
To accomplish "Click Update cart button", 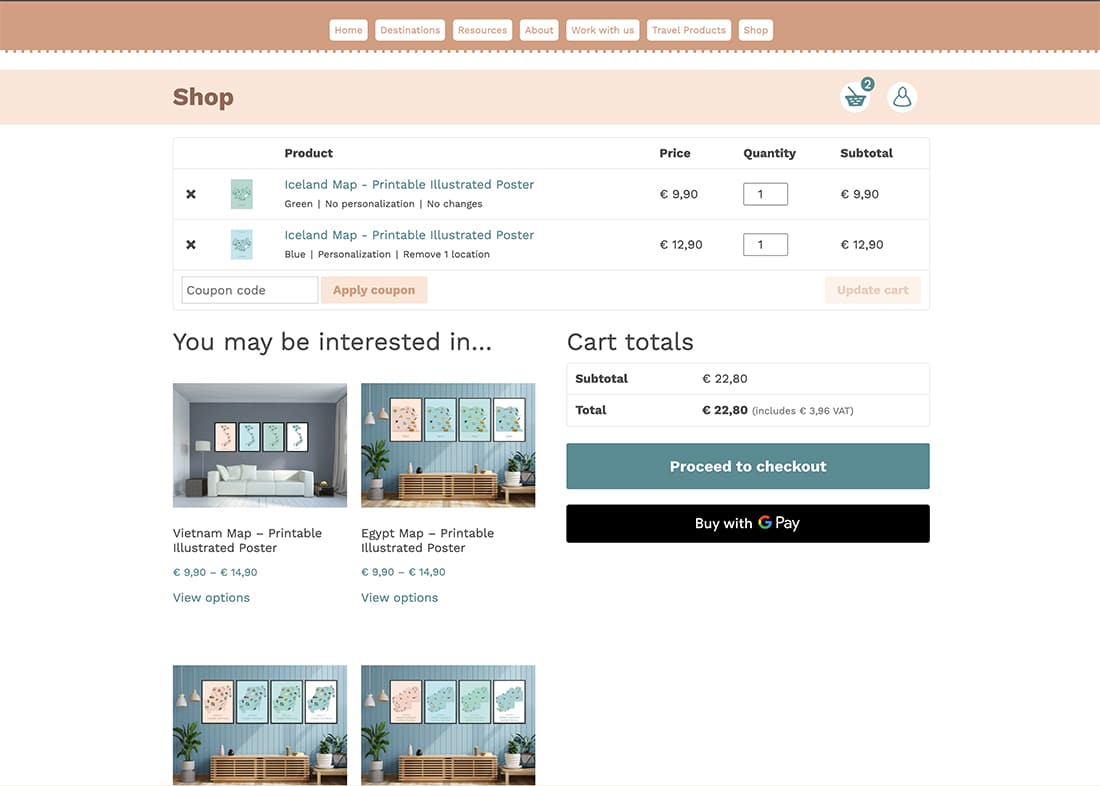I will point(873,290).
